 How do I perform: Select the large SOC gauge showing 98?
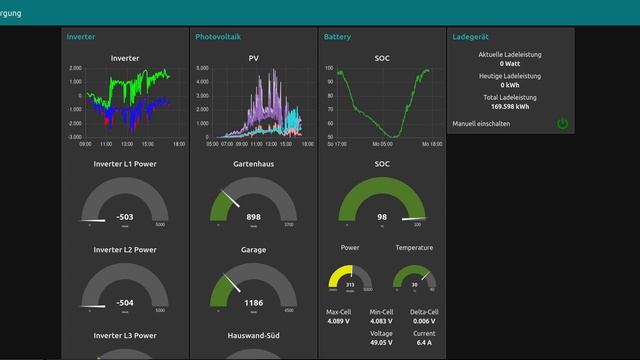[x=382, y=202]
